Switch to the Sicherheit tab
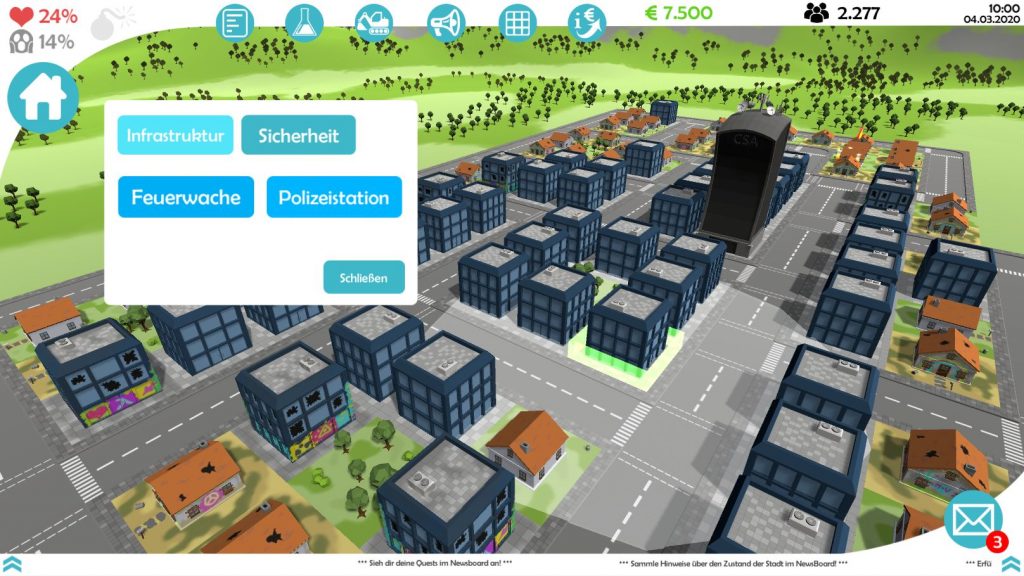The image size is (1024, 576). (x=298, y=135)
